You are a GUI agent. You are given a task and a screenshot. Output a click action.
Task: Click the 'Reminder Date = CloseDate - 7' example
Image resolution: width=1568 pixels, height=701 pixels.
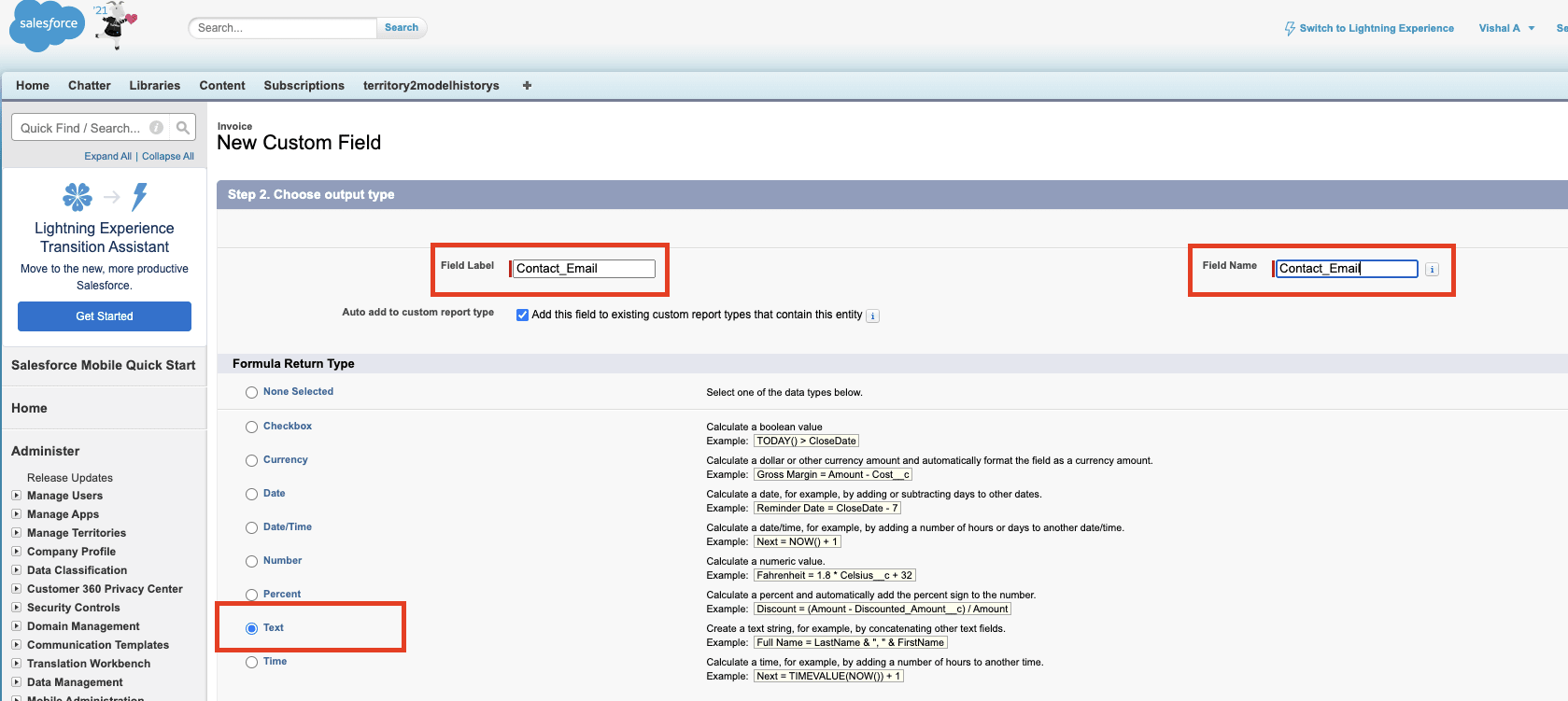tap(827, 509)
